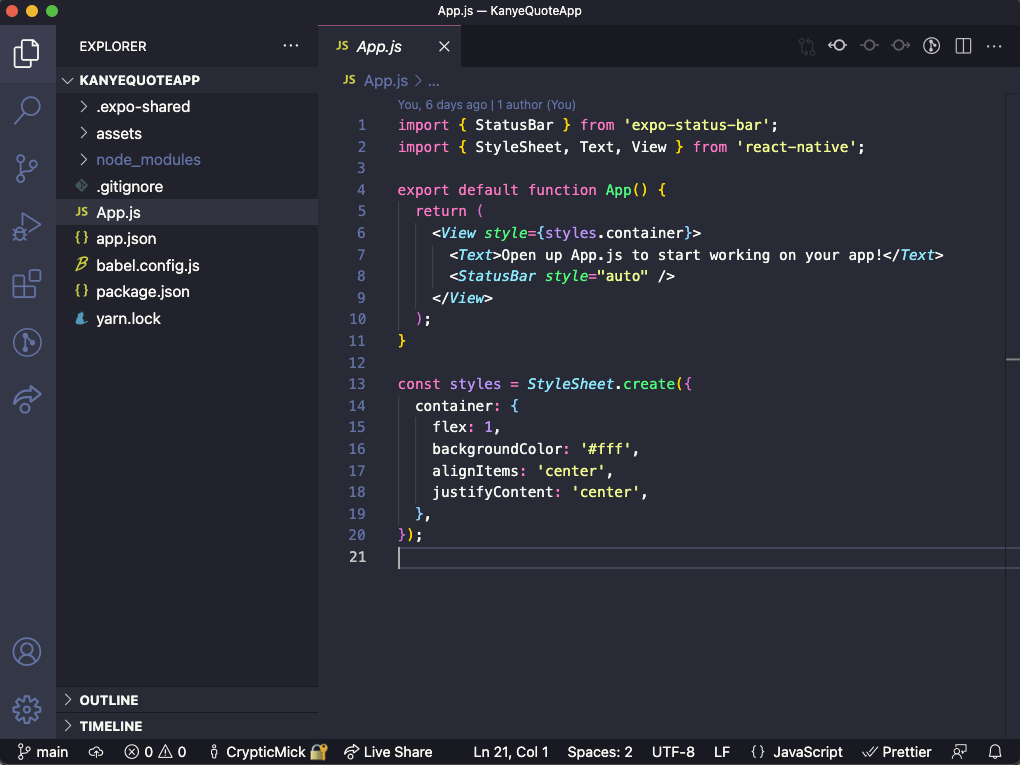Viewport: 1020px width, 765px height.
Task: Expand the TIMELINE section
Action: (x=187, y=726)
